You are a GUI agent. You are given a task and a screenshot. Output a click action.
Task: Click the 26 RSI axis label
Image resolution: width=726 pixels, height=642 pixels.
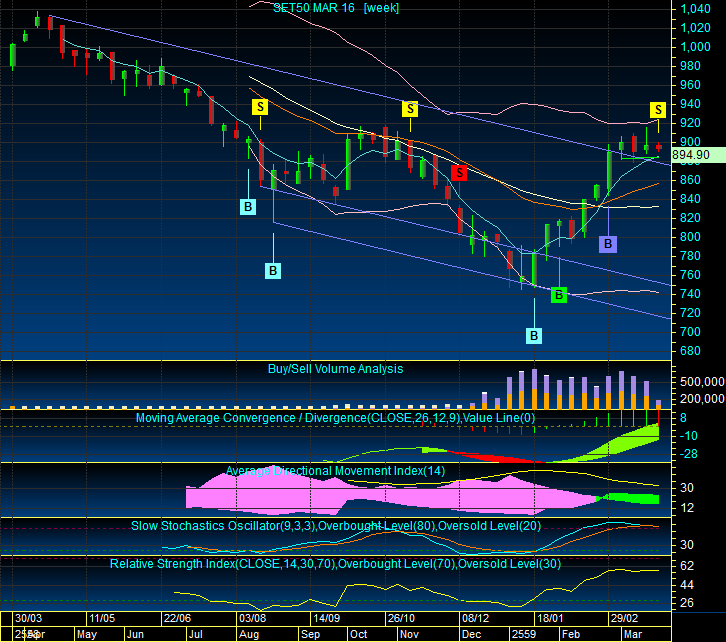[x=687, y=603]
